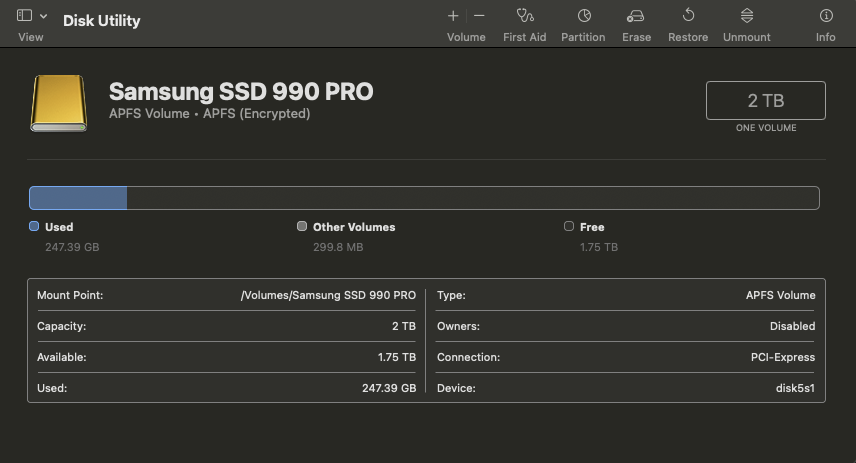Toggle the sidebar view icon

pos(25,15)
